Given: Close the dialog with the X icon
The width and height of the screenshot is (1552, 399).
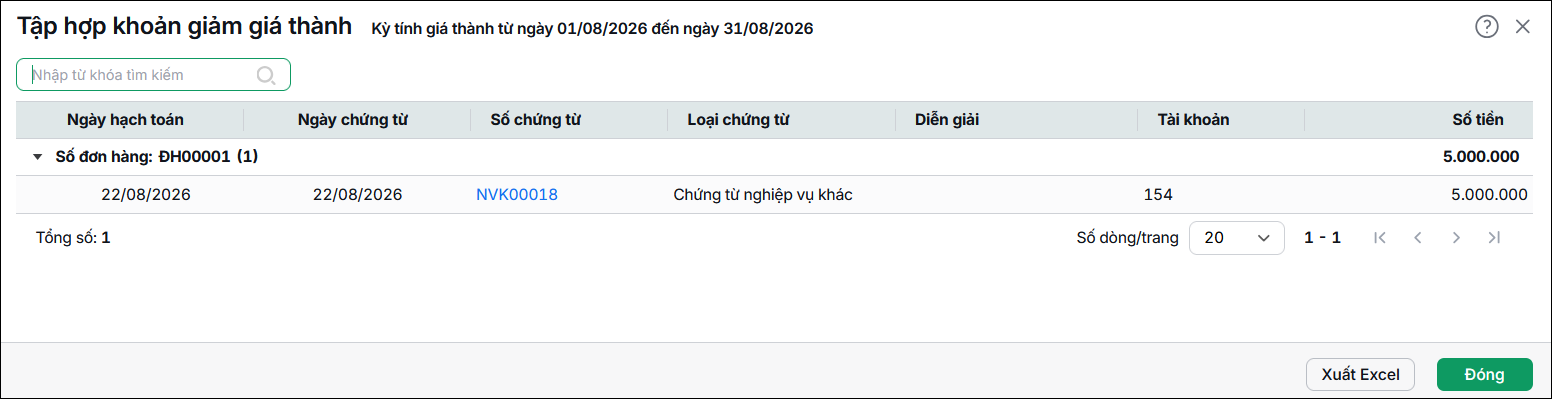Looking at the screenshot, I should 1523,27.
